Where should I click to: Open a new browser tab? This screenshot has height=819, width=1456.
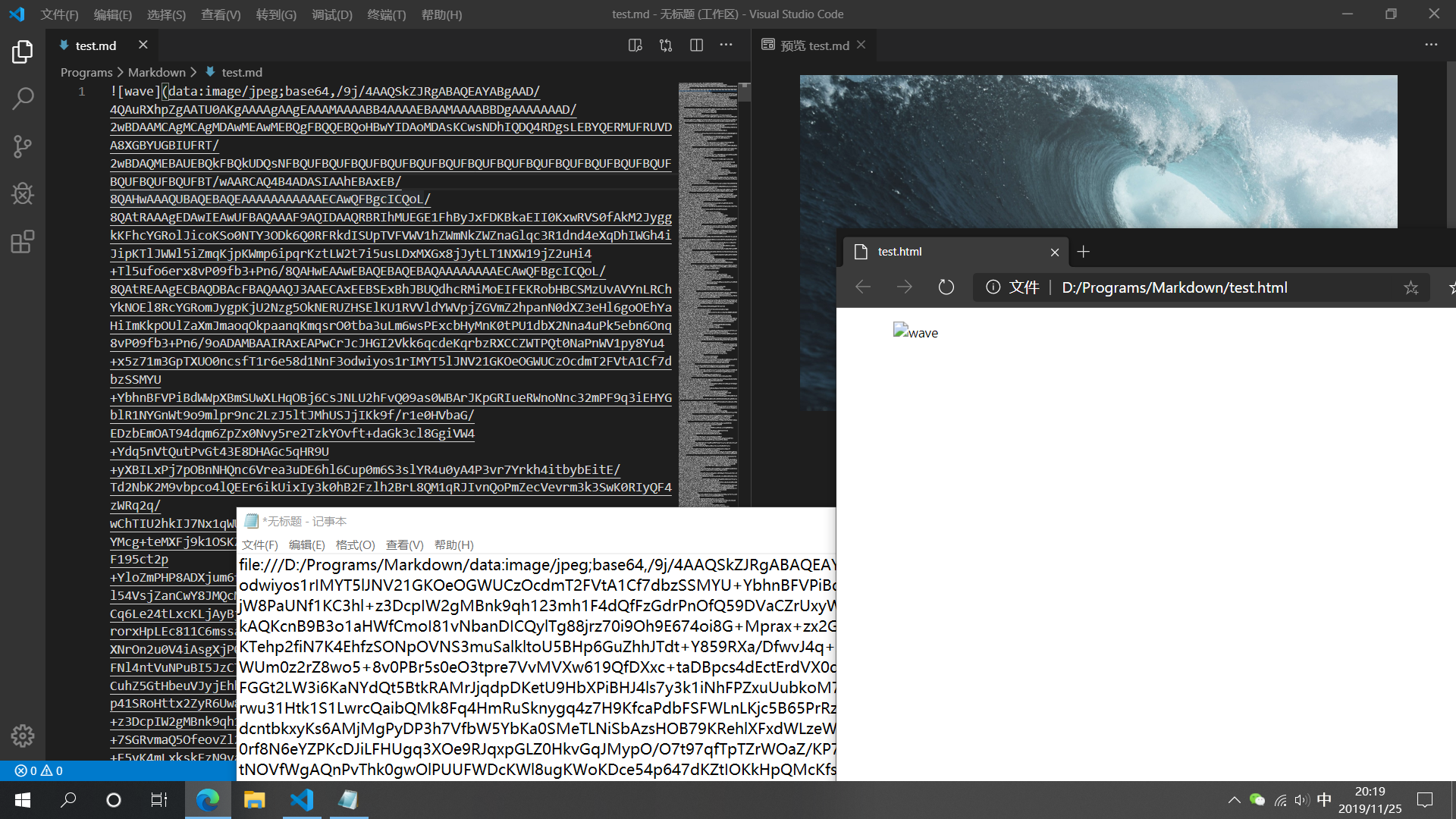[1084, 251]
